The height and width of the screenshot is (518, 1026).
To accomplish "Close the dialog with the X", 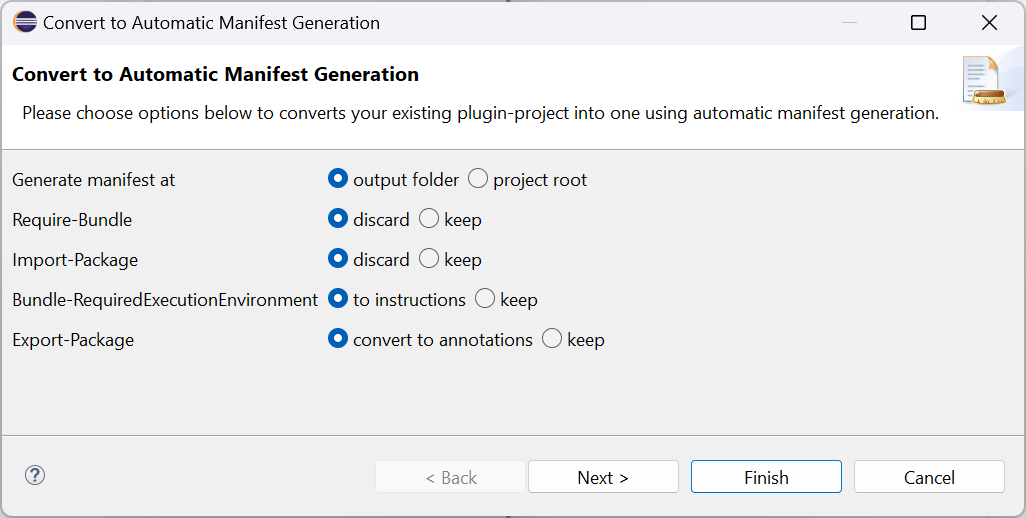I will (x=989, y=23).
